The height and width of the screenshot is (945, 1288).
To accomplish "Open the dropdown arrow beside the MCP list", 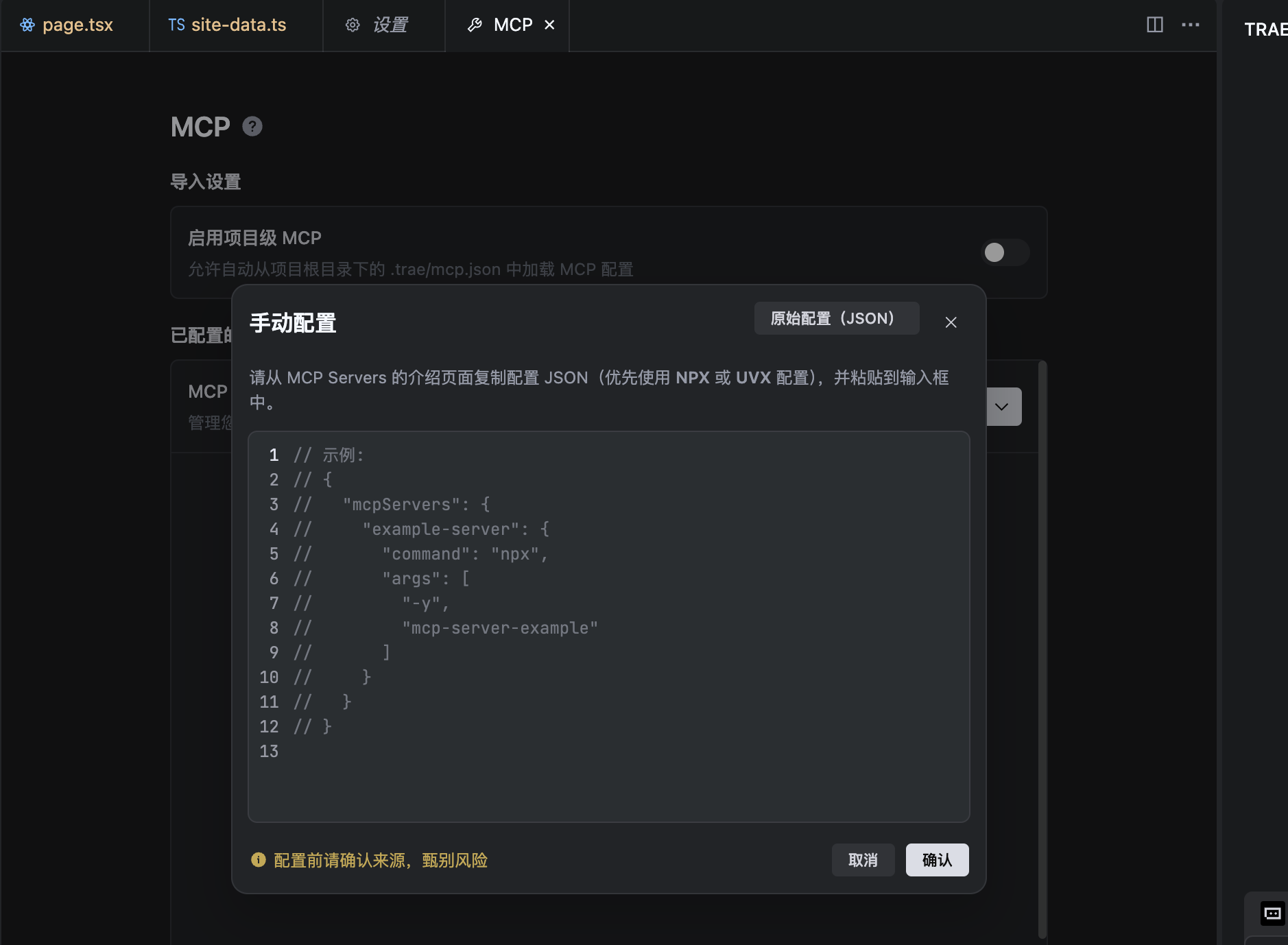I will (1003, 407).
